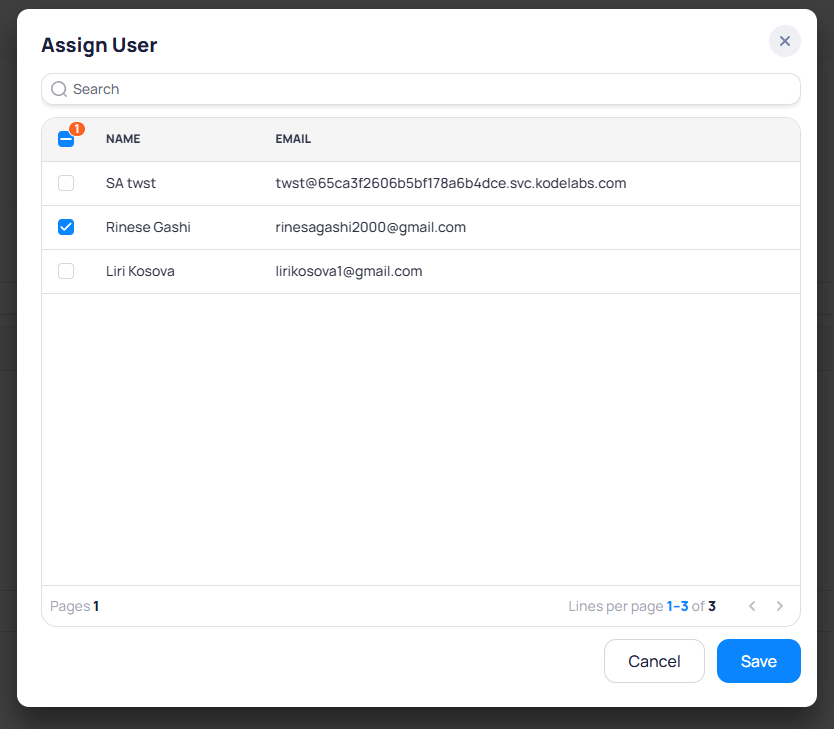Click the search magnifier icon
Screen dimensions: 834x729
[59, 89]
